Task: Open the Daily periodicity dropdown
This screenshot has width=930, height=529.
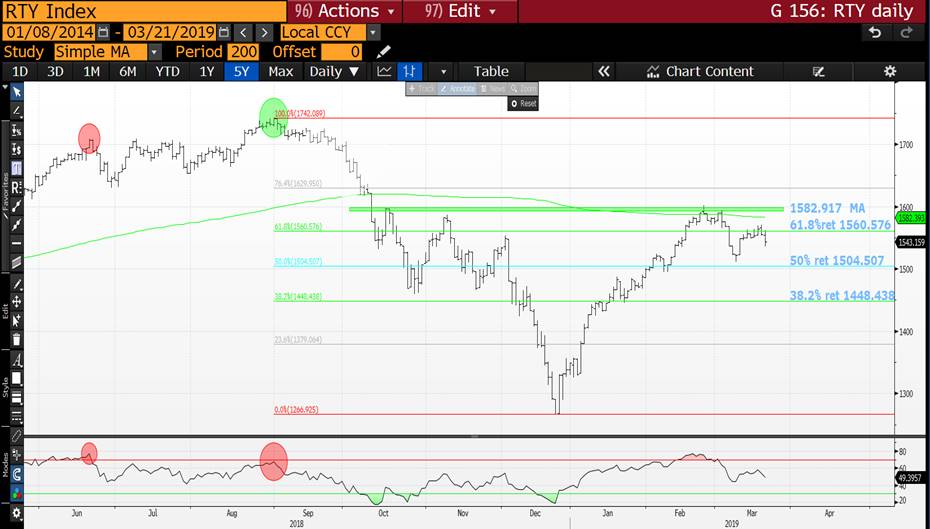Action: (x=334, y=71)
